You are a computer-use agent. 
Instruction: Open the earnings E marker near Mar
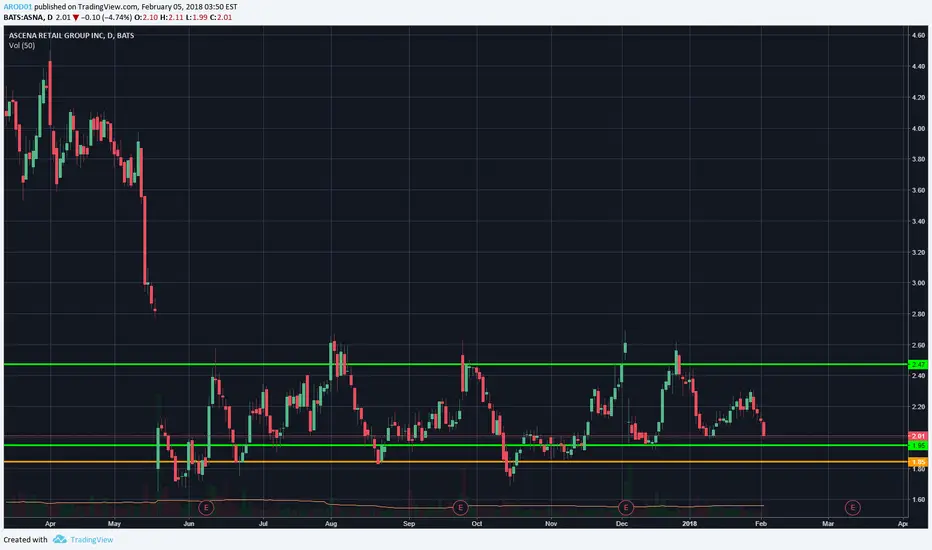coord(852,507)
